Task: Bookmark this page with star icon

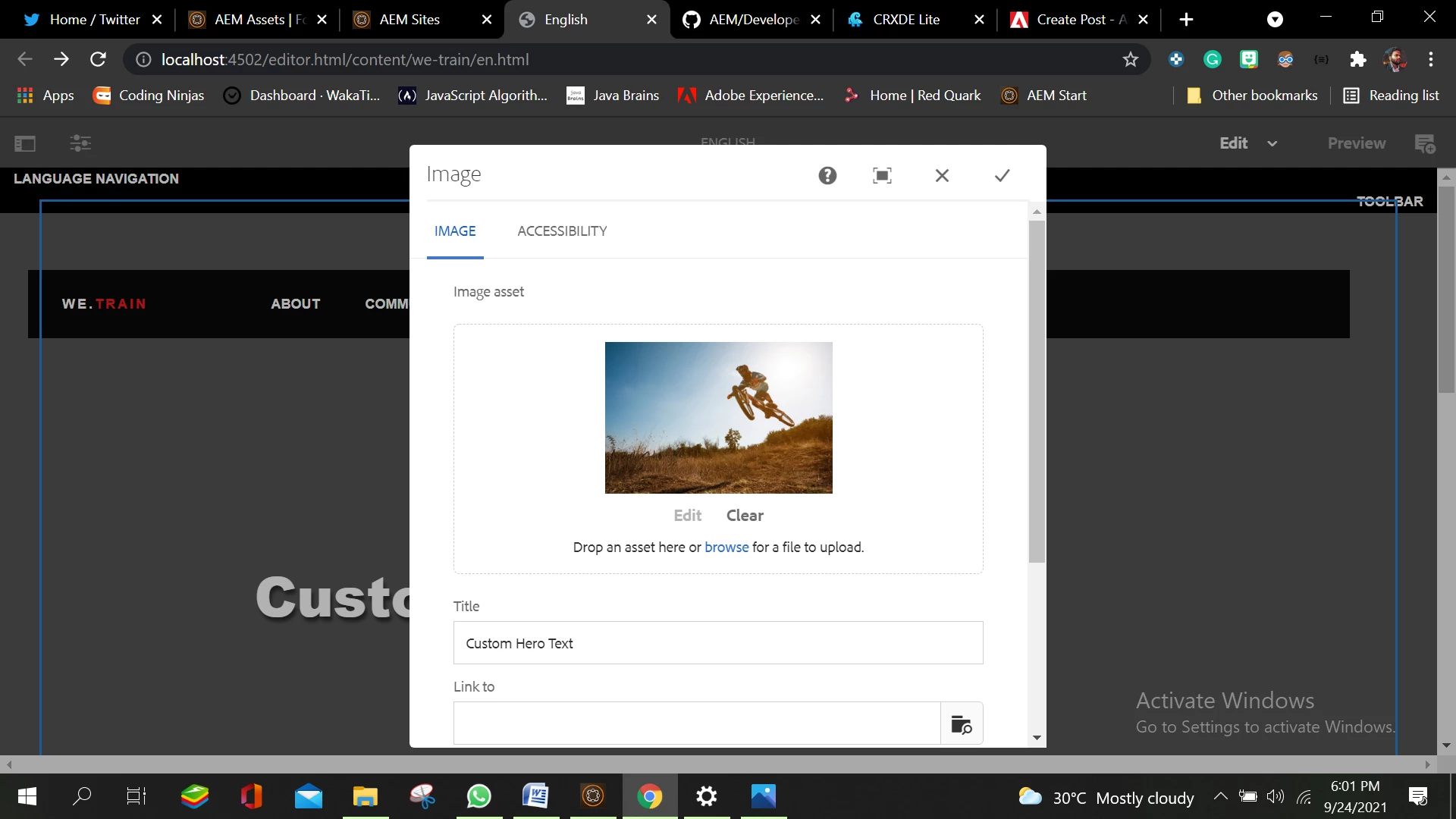Action: (1130, 59)
